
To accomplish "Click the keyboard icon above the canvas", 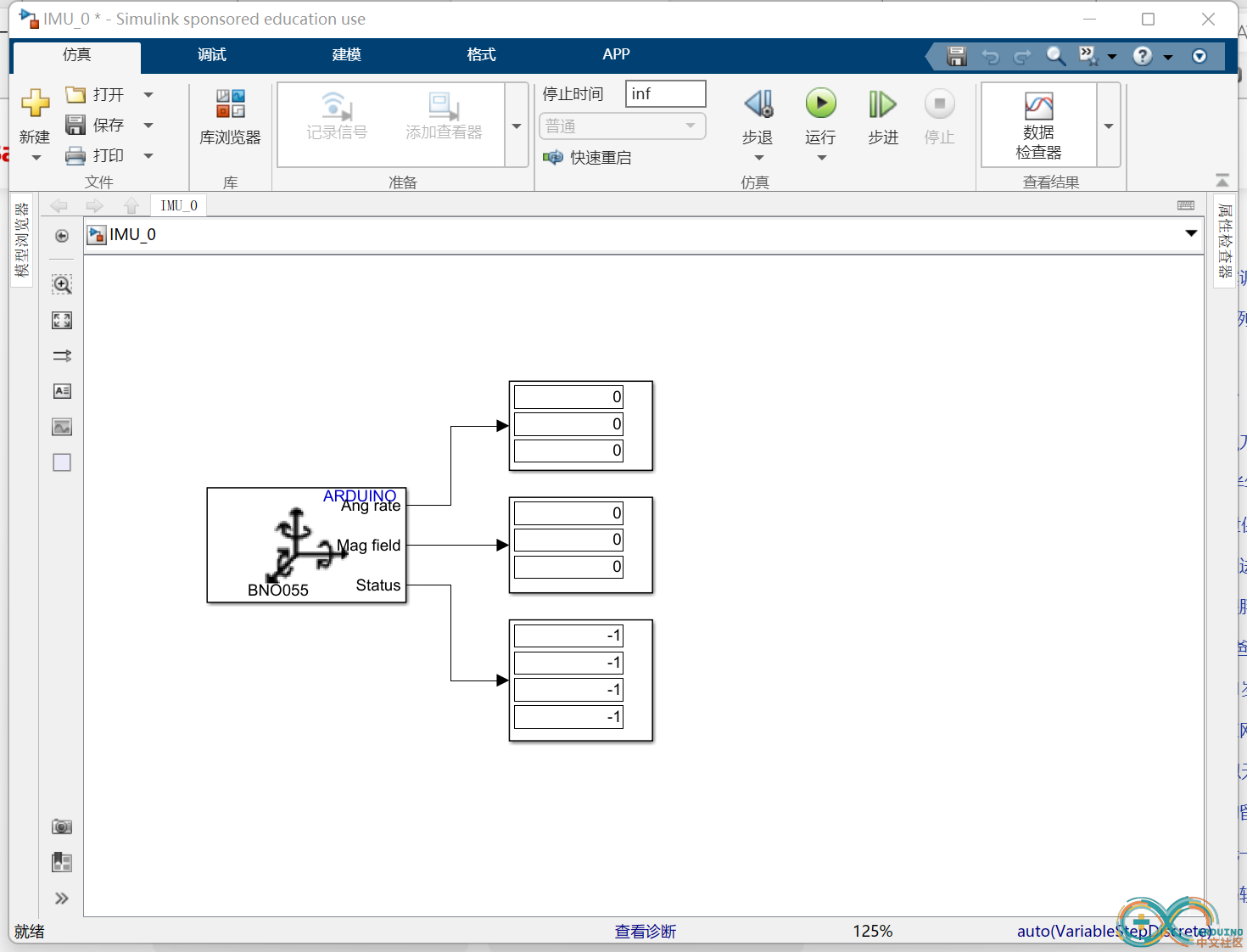I will 1186,205.
